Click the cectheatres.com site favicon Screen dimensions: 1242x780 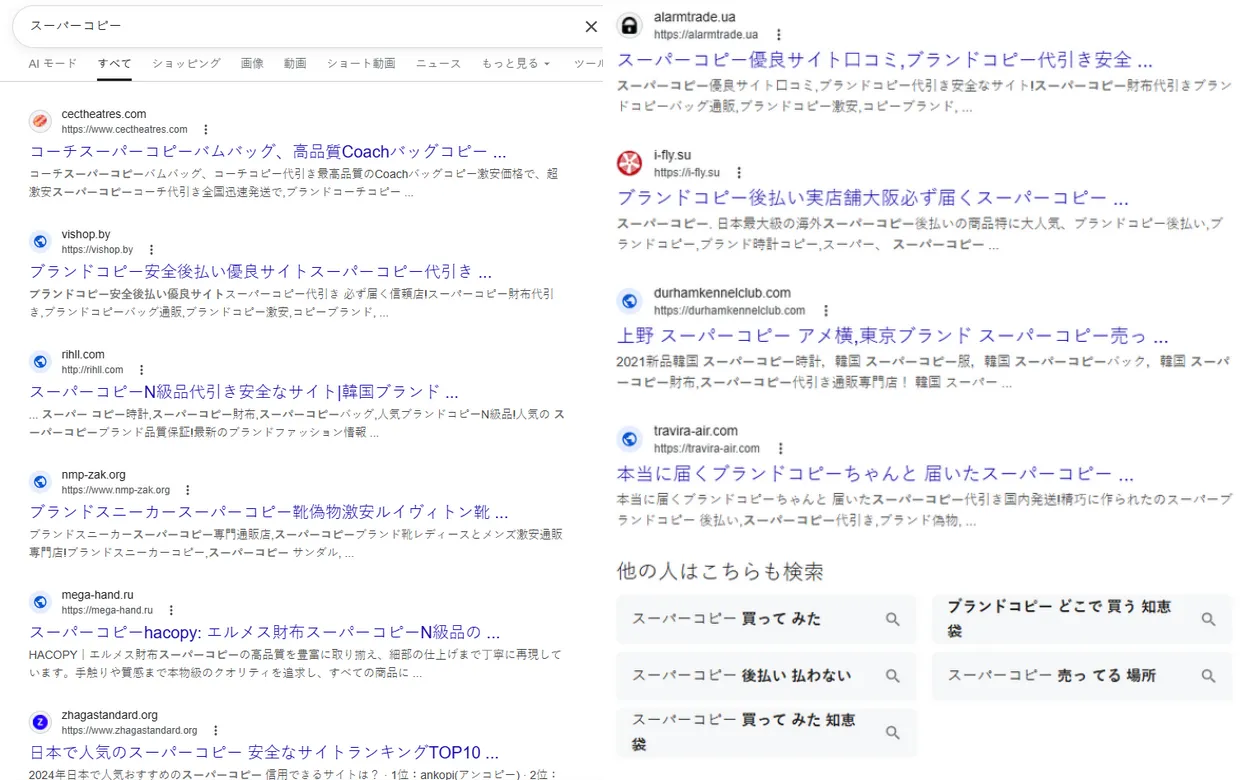pyautogui.click(x=40, y=121)
